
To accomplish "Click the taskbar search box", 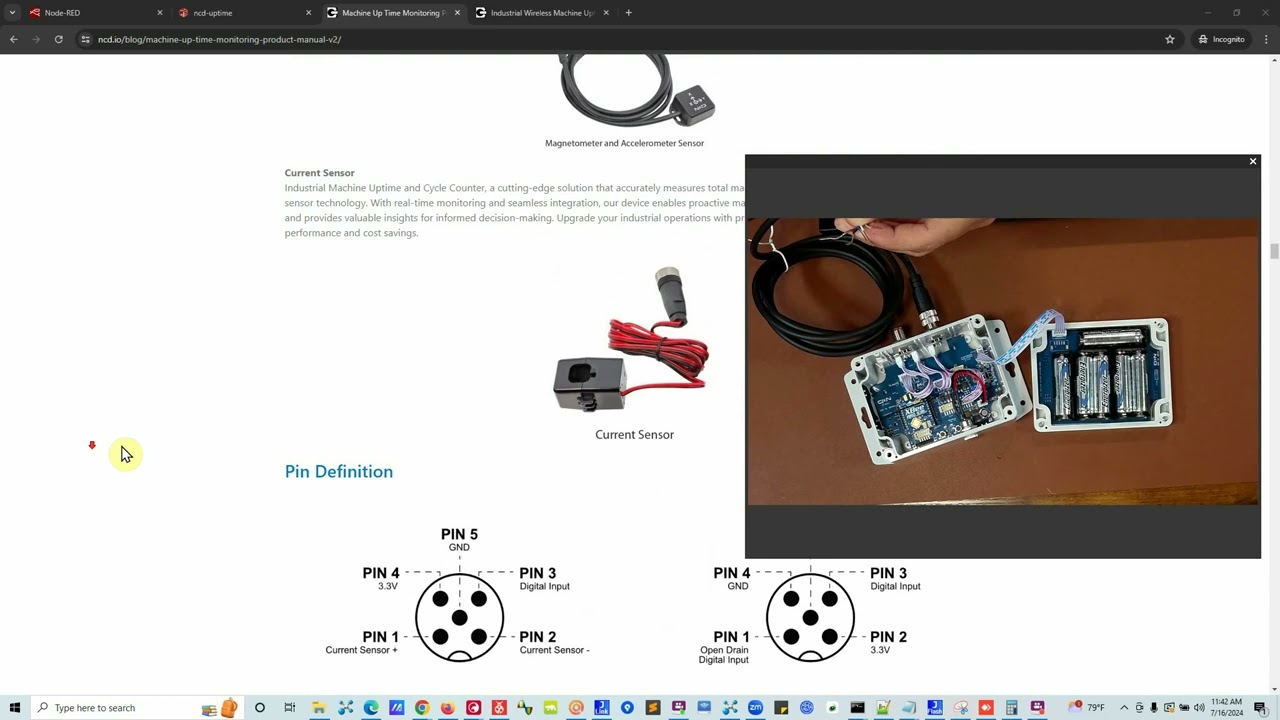I will (135, 707).
